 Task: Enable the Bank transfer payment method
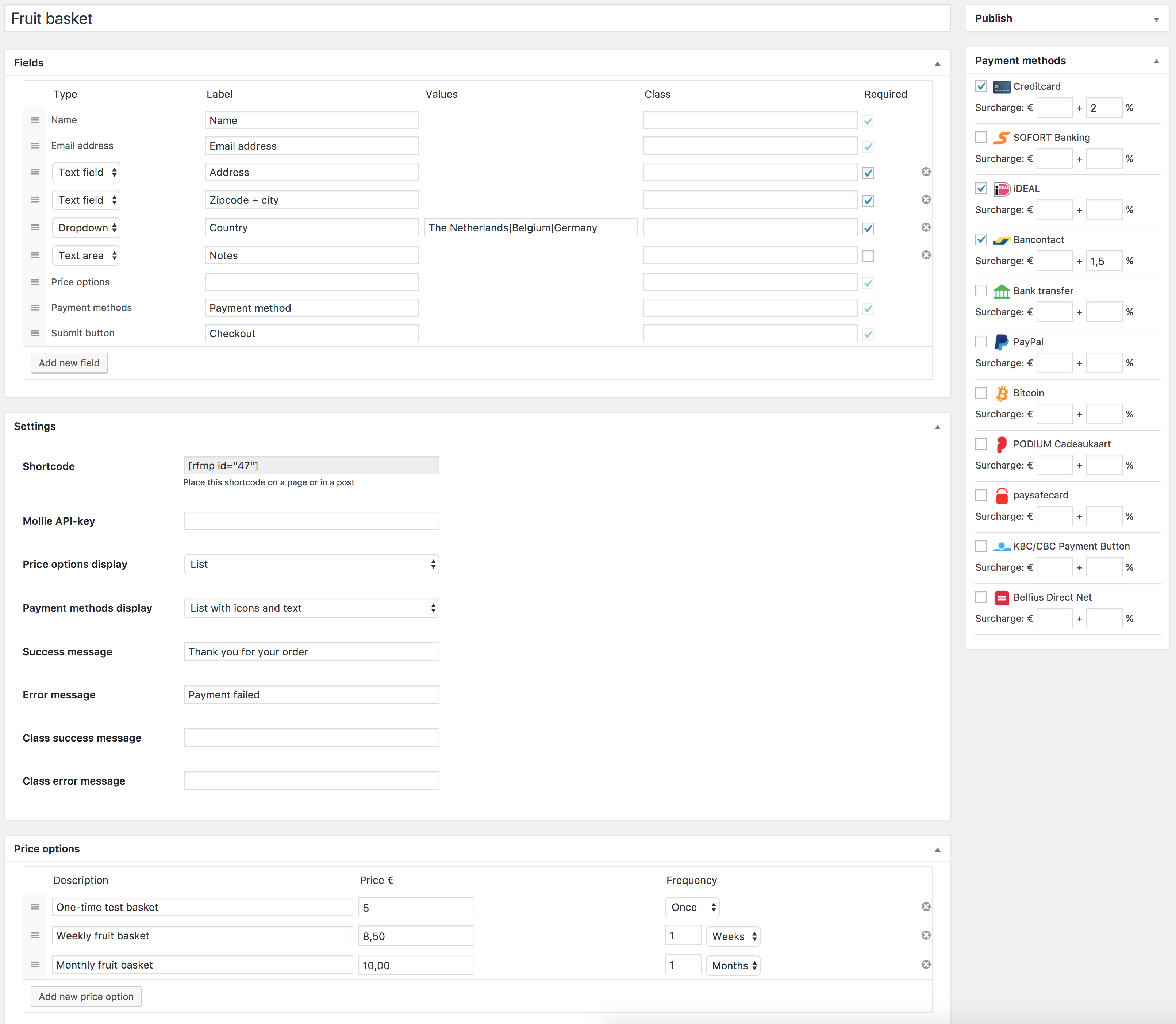[x=981, y=290]
